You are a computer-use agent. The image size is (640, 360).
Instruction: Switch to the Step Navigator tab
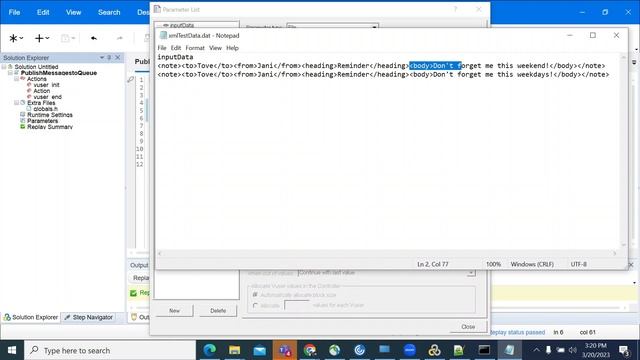[89, 317]
